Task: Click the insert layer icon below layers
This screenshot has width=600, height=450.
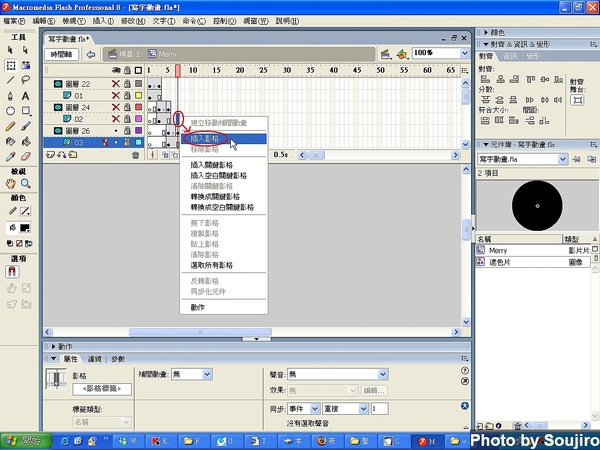Action: (50, 155)
